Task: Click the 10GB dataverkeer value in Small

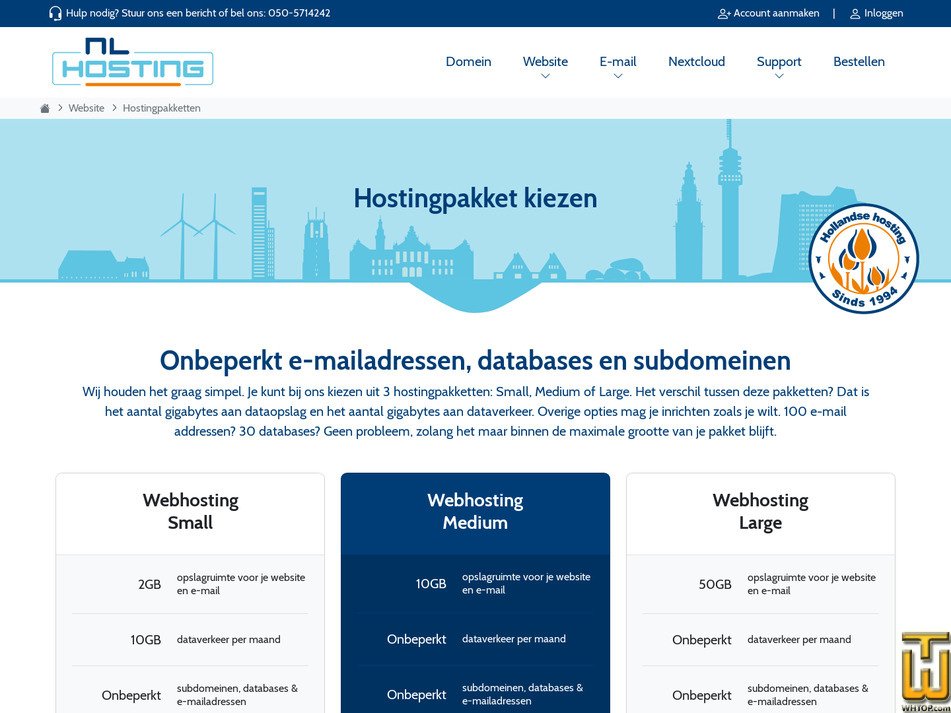Action: point(146,640)
